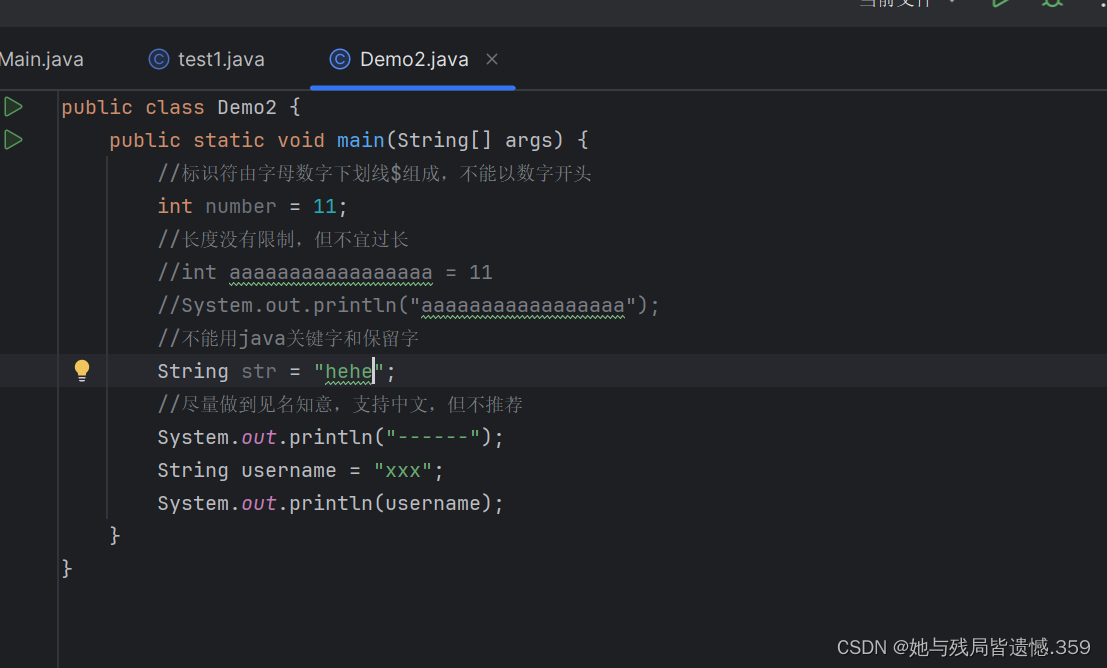This screenshot has height=668, width=1107.
Task: Click the commented System.out.println line
Action: pos(408,306)
